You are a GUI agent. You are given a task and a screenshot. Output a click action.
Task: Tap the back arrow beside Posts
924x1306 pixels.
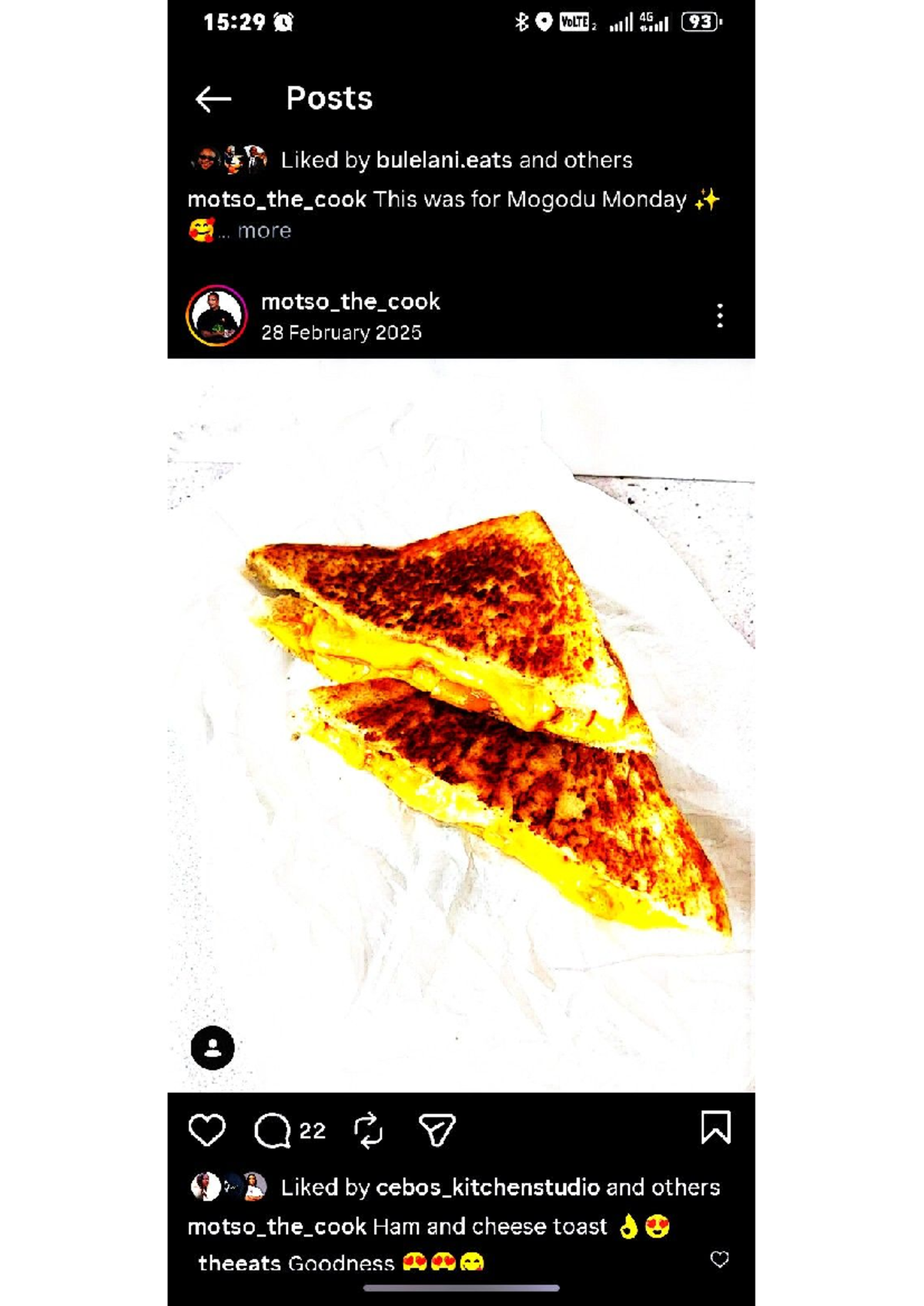[x=213, y=99]
